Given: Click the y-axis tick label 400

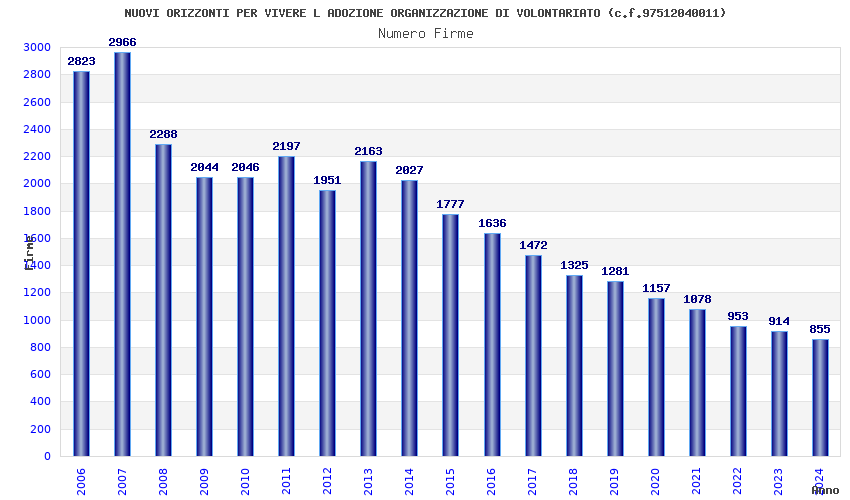Looking at the screenshot, I should coord(41,402).
